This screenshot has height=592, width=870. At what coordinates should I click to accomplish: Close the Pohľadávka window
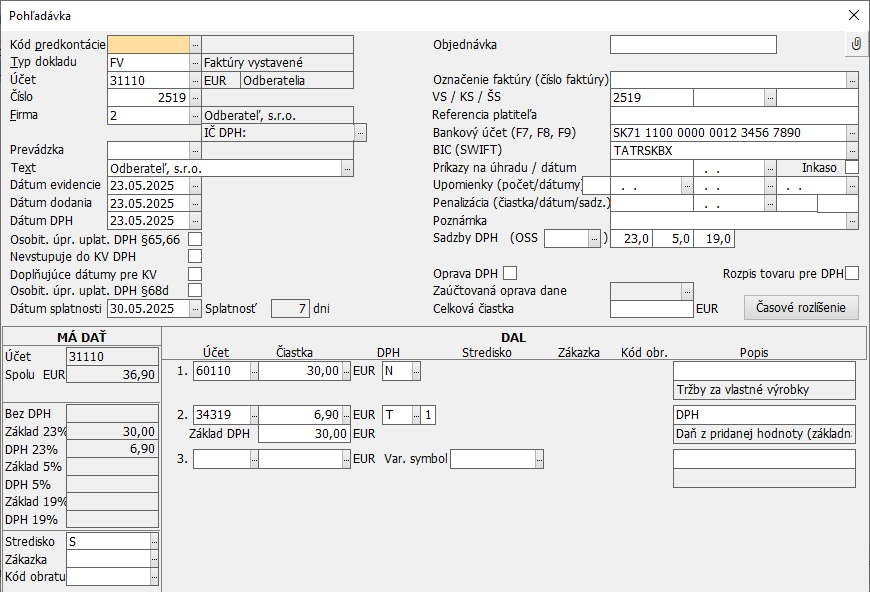pos(853,15)
